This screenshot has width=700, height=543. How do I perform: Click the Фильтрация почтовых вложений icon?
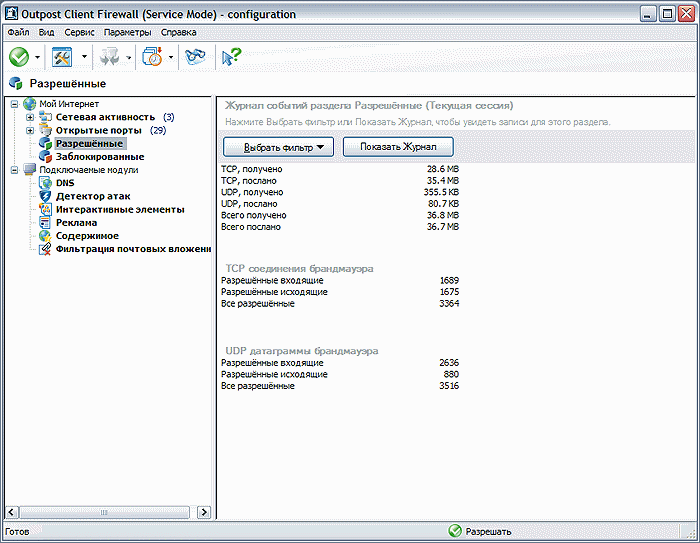(45, 249)
